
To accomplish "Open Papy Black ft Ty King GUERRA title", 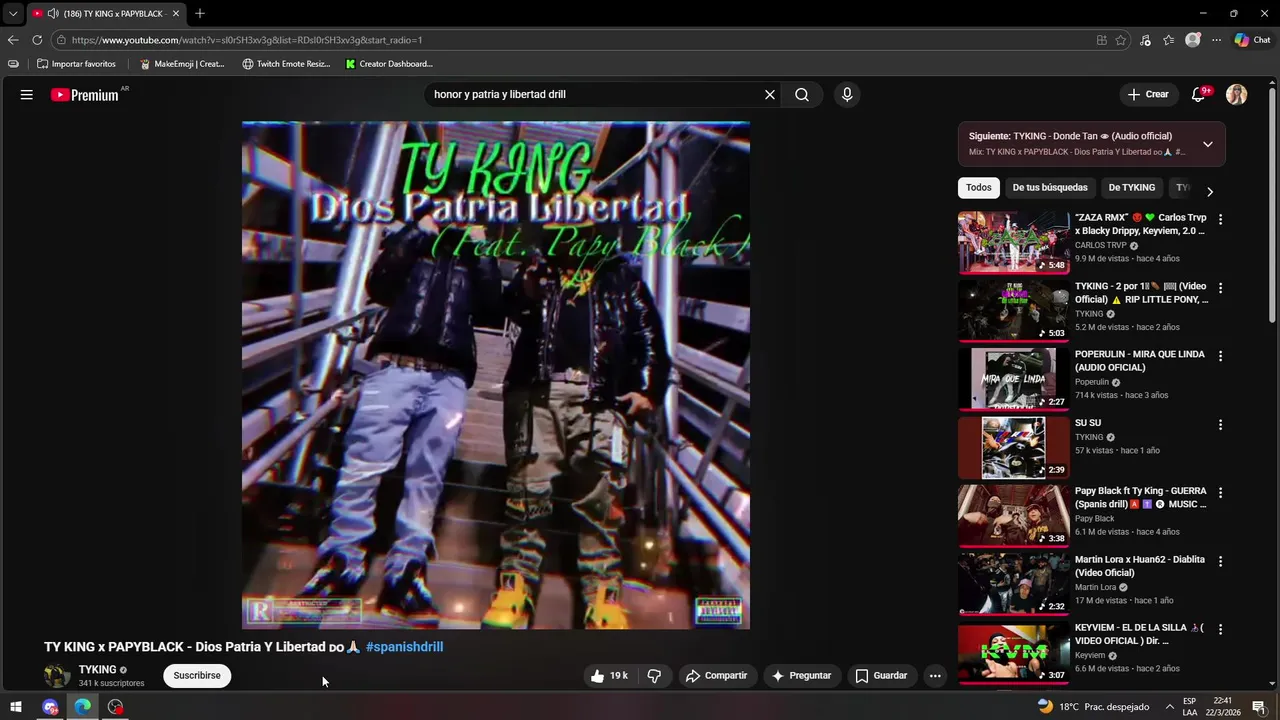I will 1141,498.
